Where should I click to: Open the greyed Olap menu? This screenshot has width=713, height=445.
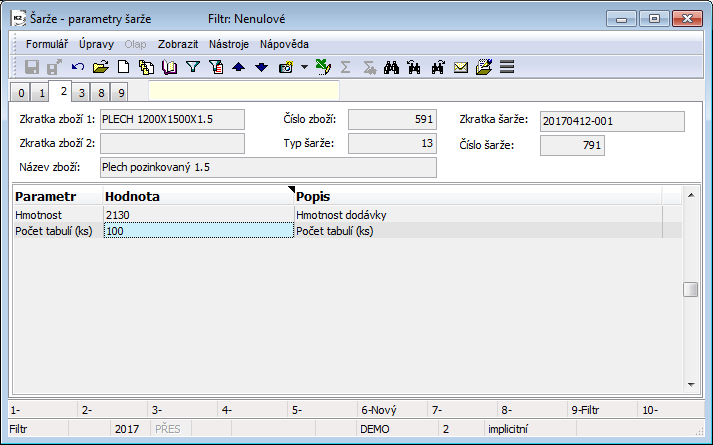coord(135,44)
